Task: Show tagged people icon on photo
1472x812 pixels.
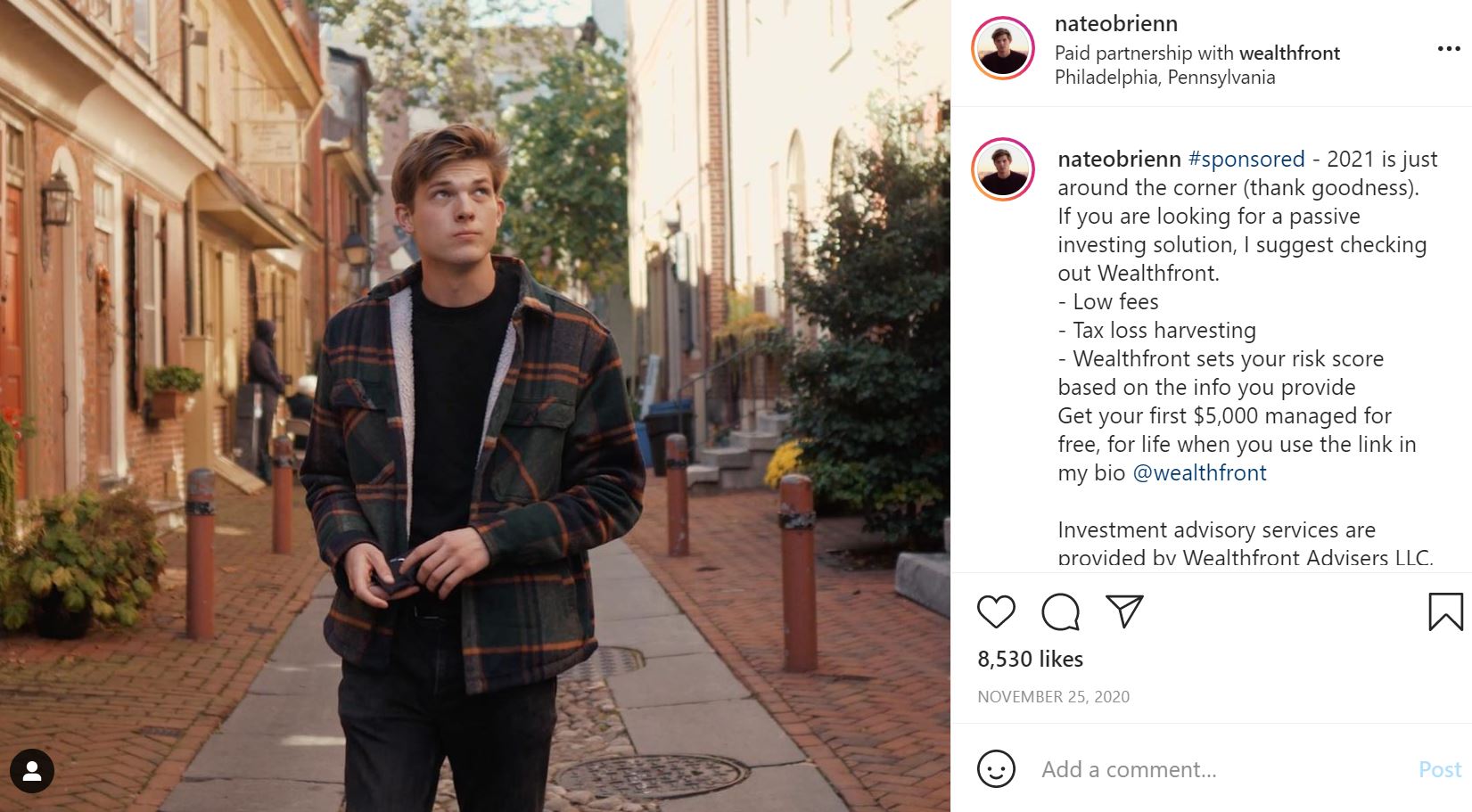Action: pos(32,771)
